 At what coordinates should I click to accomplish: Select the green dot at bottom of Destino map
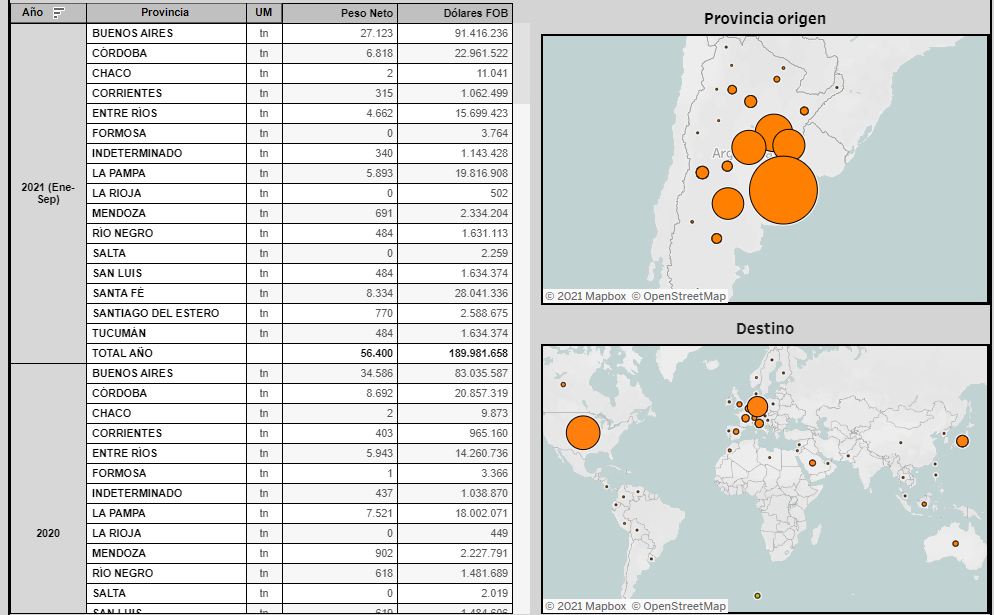click(757, 595)
